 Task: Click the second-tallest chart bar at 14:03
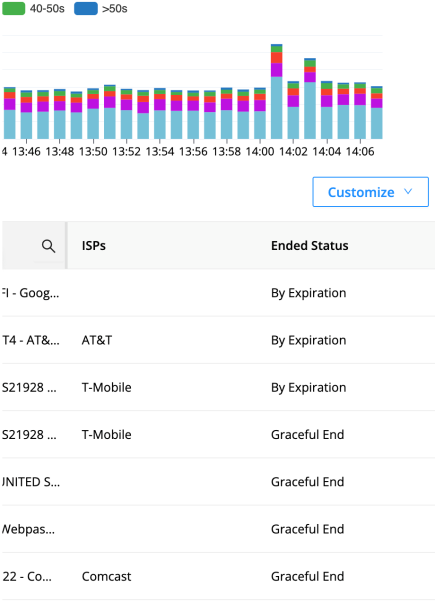310,98
